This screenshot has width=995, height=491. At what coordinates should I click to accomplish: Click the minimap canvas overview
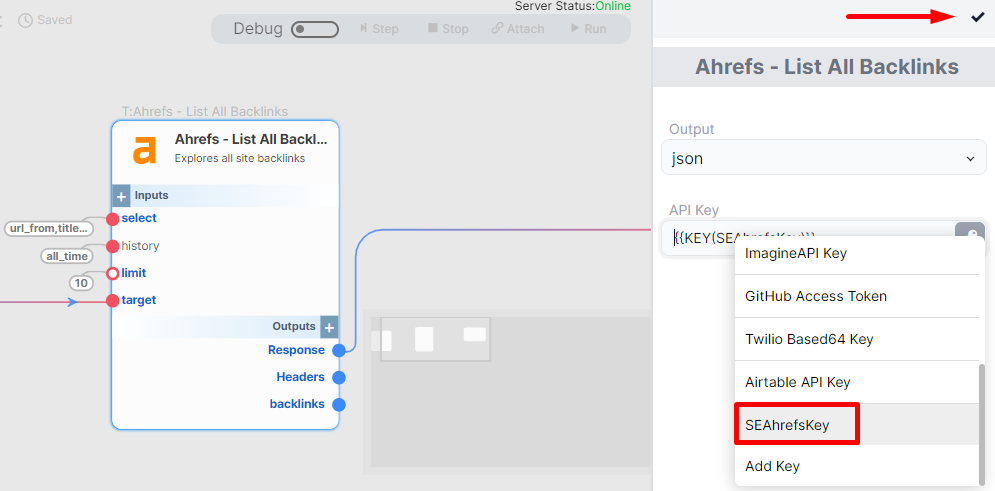coord(508,391)
